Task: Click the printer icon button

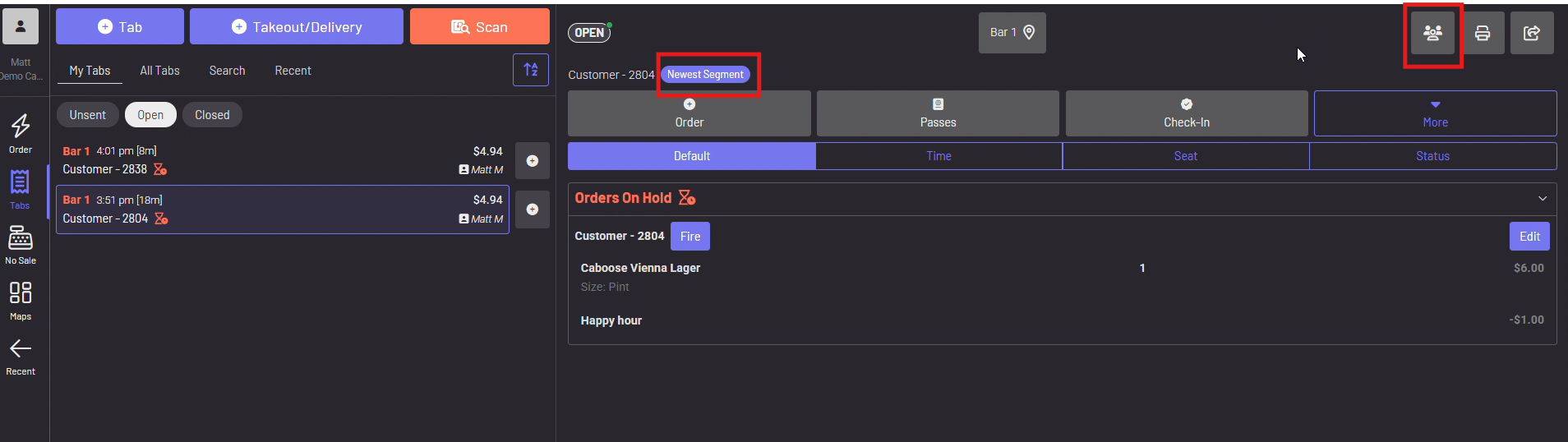Action: [x=1483, y=33]
